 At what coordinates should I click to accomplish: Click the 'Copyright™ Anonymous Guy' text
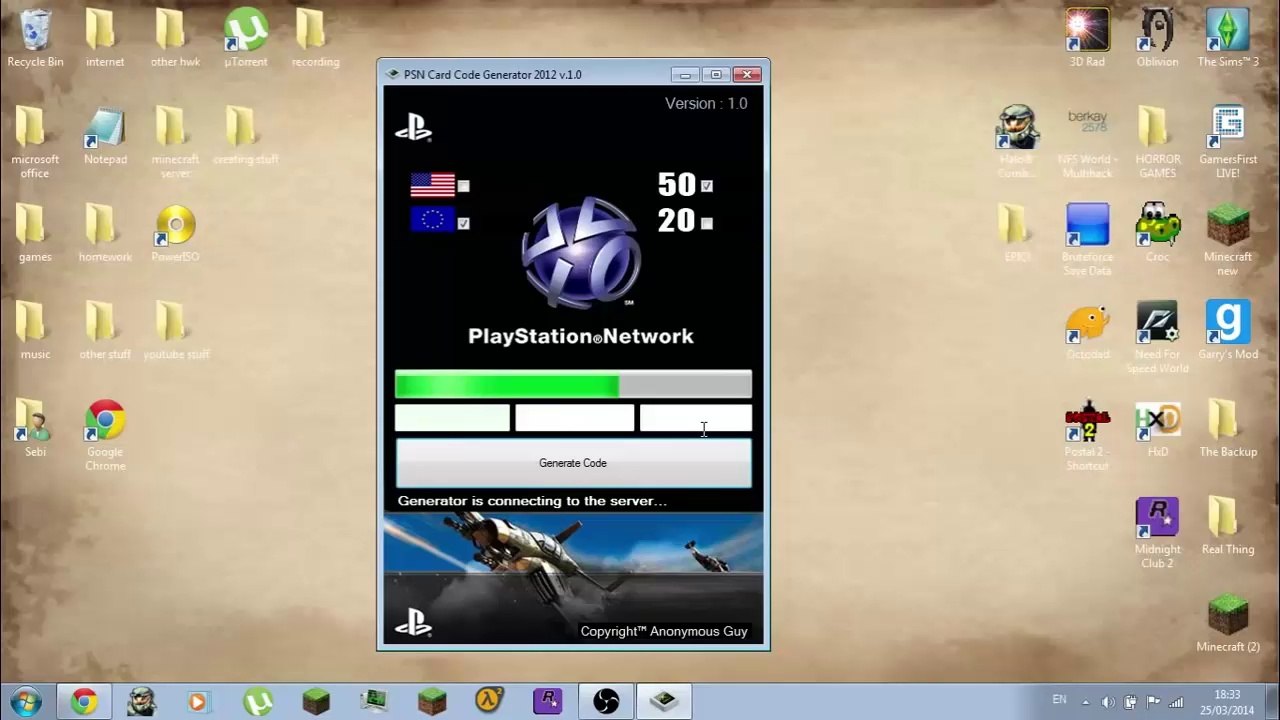coord(664,631)
